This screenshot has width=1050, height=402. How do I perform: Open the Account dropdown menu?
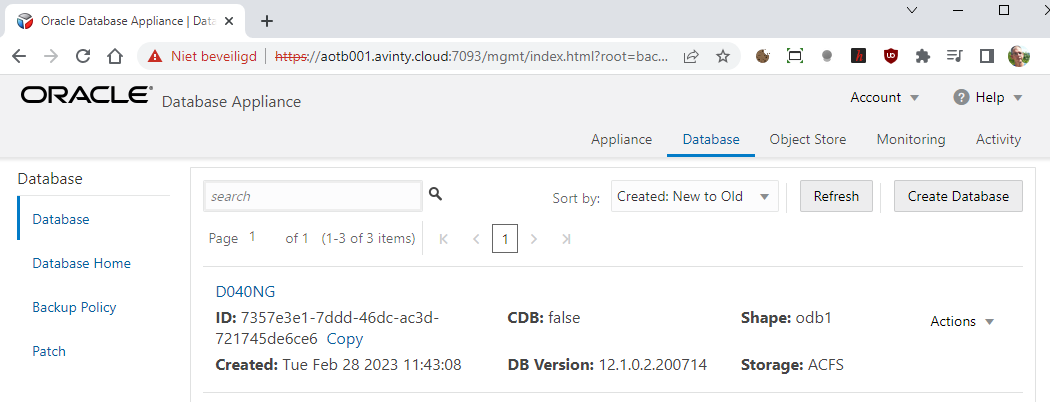coord(884,97)
